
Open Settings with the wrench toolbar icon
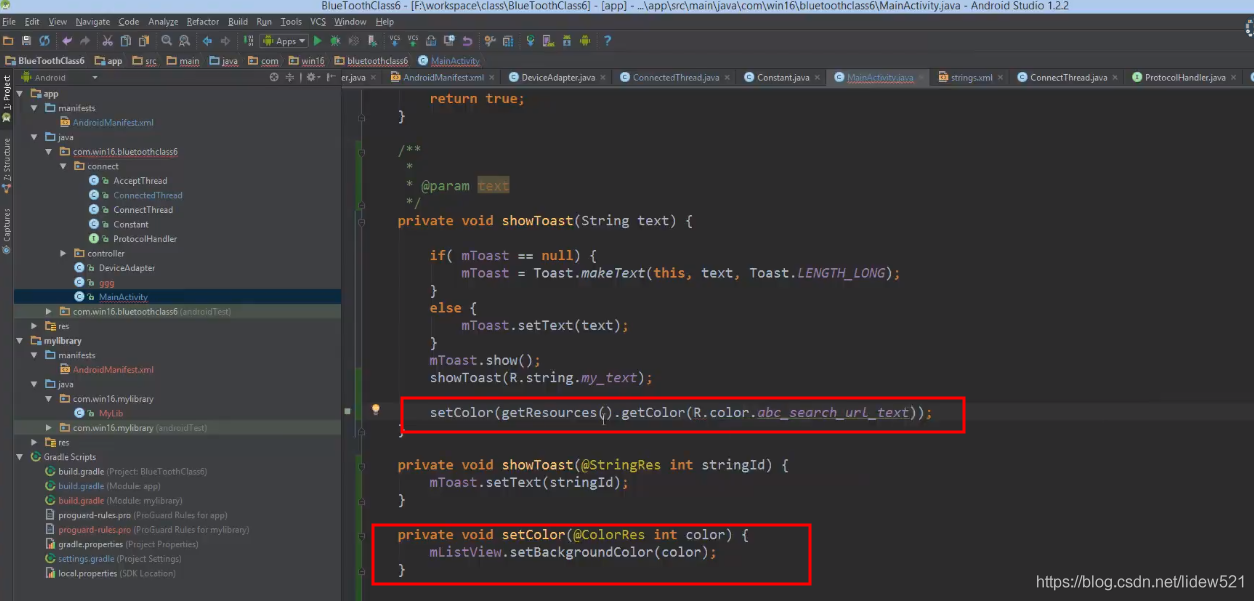490,41
